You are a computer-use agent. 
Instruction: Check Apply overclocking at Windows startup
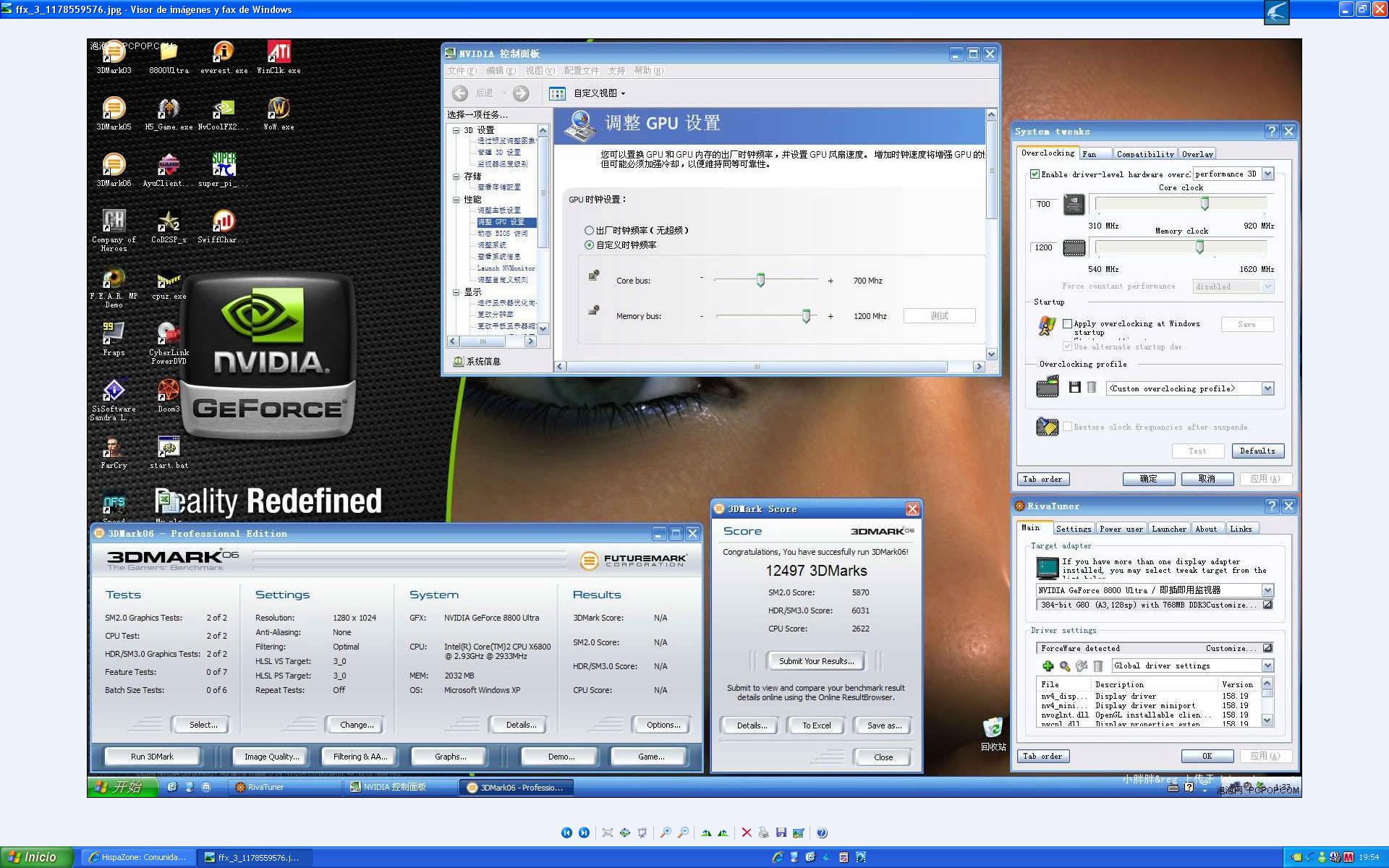(1067, 324)
